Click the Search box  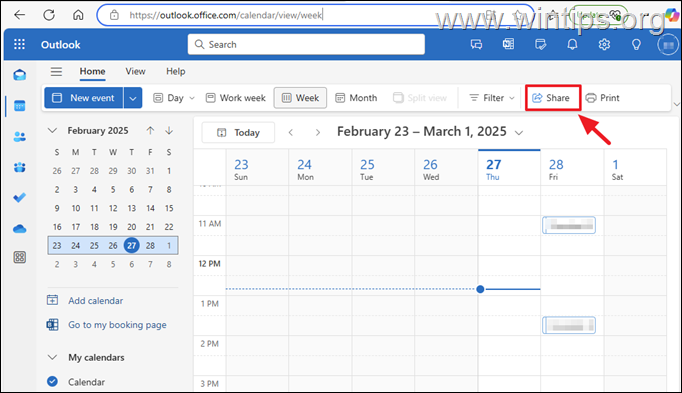click(x=306, y=44)
